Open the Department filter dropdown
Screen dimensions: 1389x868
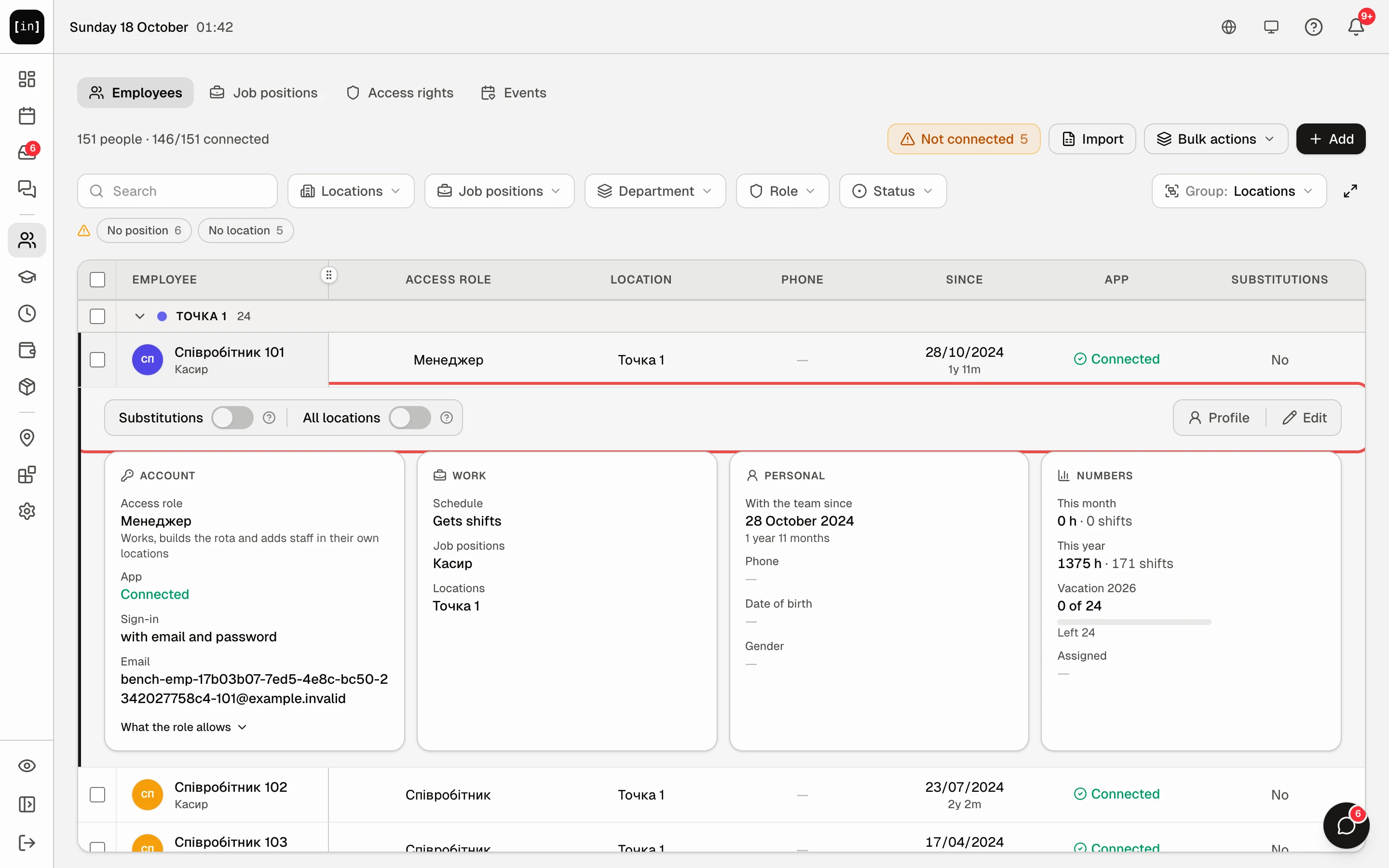pos(655,191)
